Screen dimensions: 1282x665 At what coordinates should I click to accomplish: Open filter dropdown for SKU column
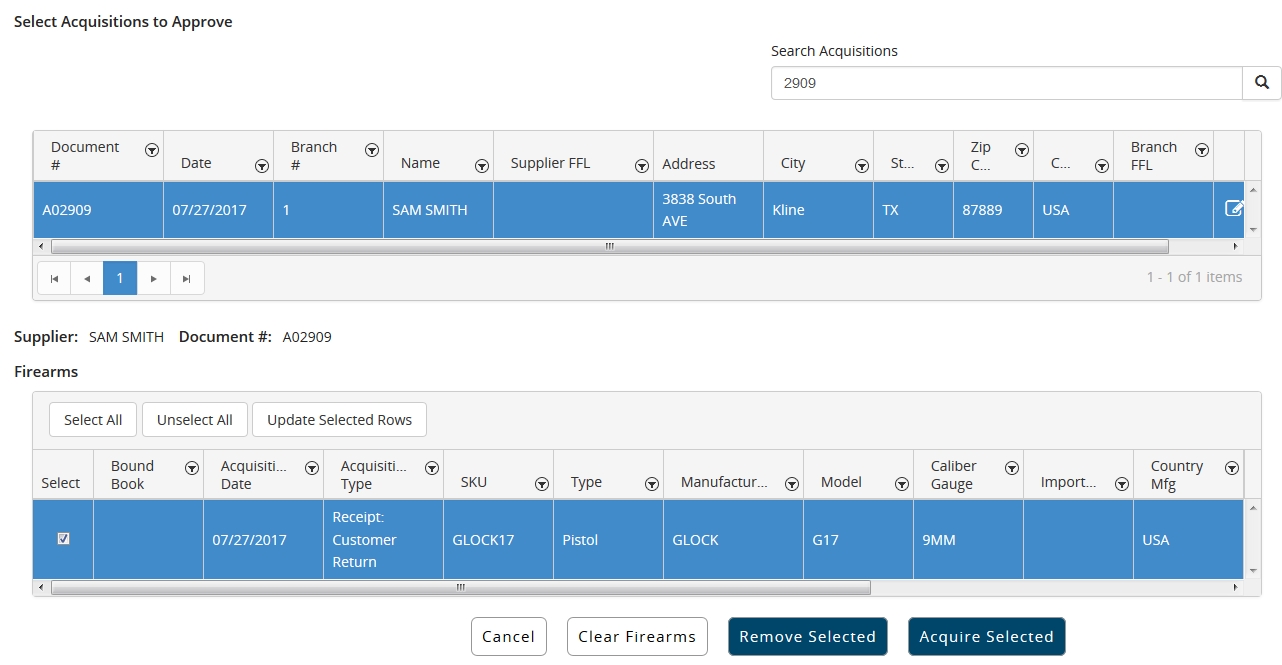[541, 484]
